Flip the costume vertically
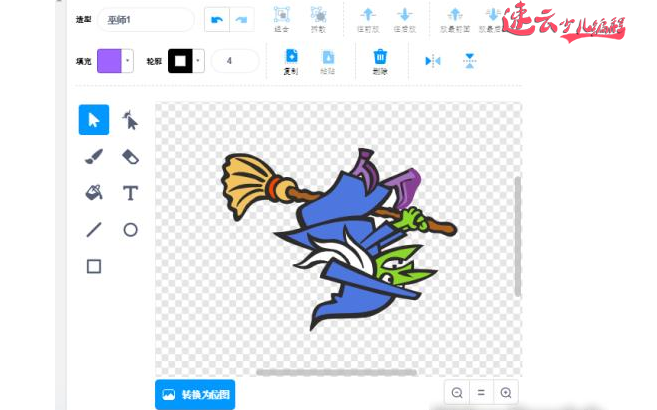This screenshot has height=410, width=657. click(x=469, y=61)
